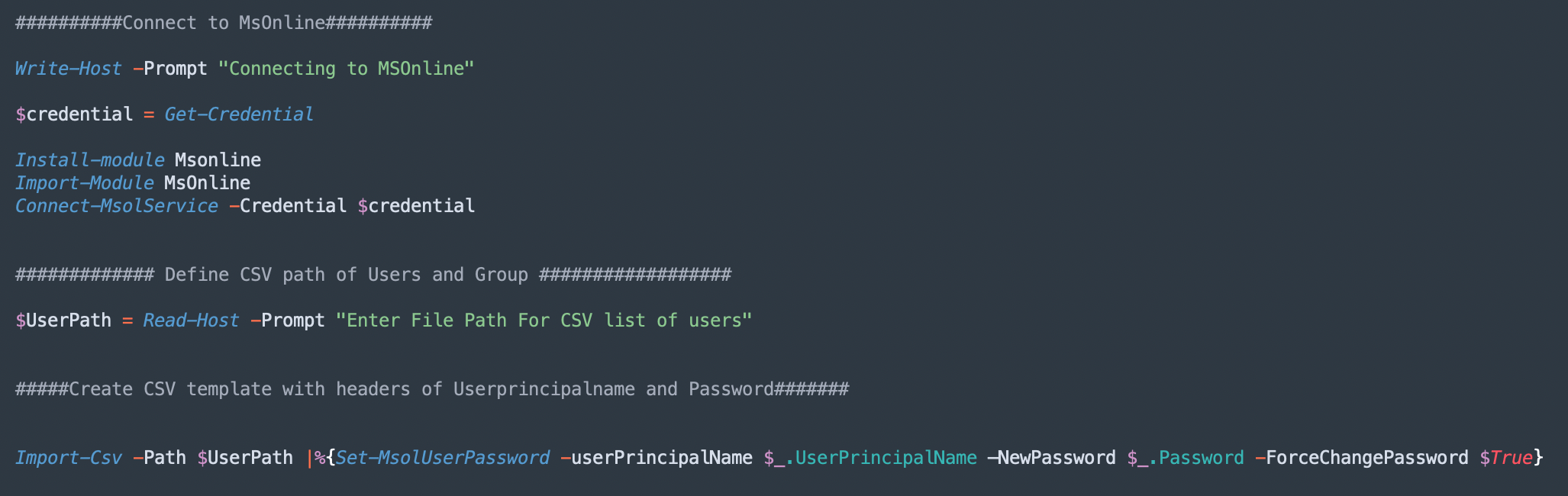Screen dimensions: 1568x496
Task: Click the Write-Host cmdlet on the second line
Action: pyautogui.click(x=68, y=69)
